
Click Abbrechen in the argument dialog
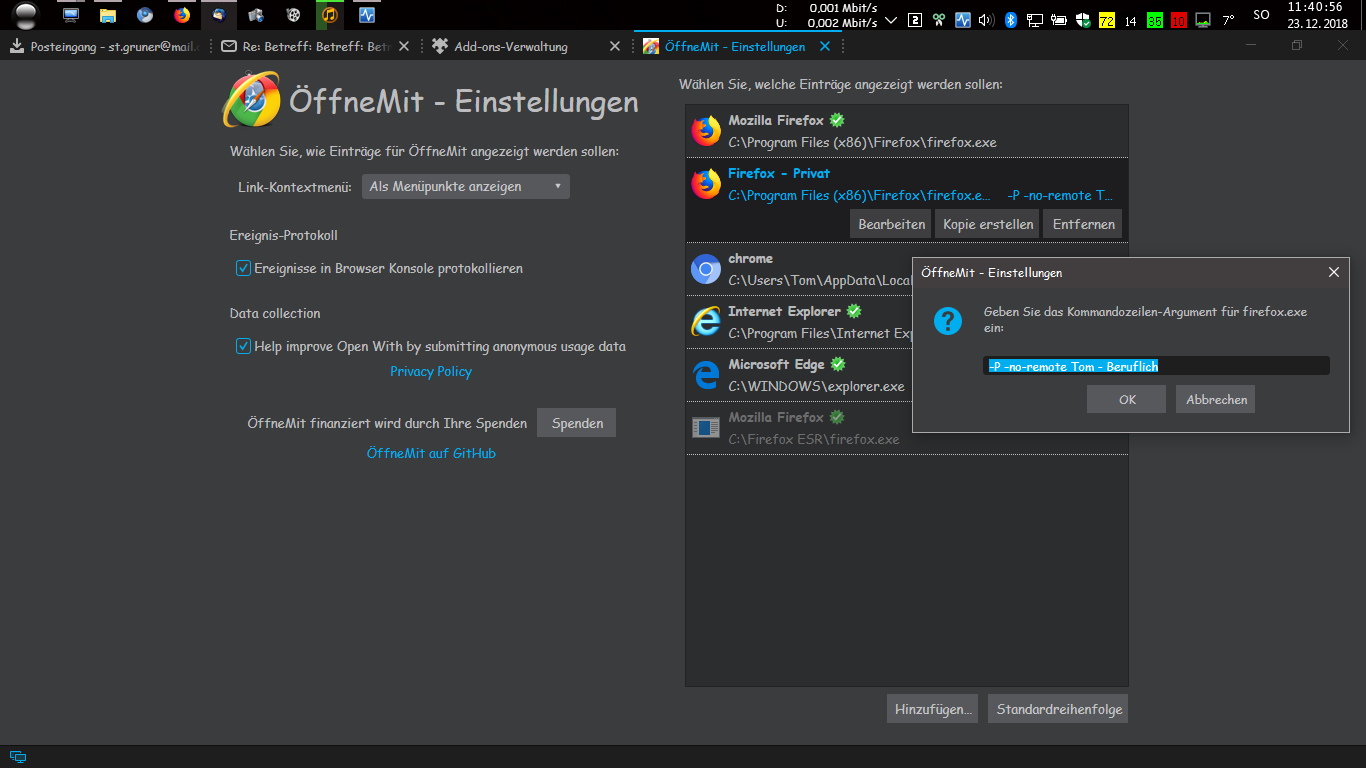[1216, 399]
